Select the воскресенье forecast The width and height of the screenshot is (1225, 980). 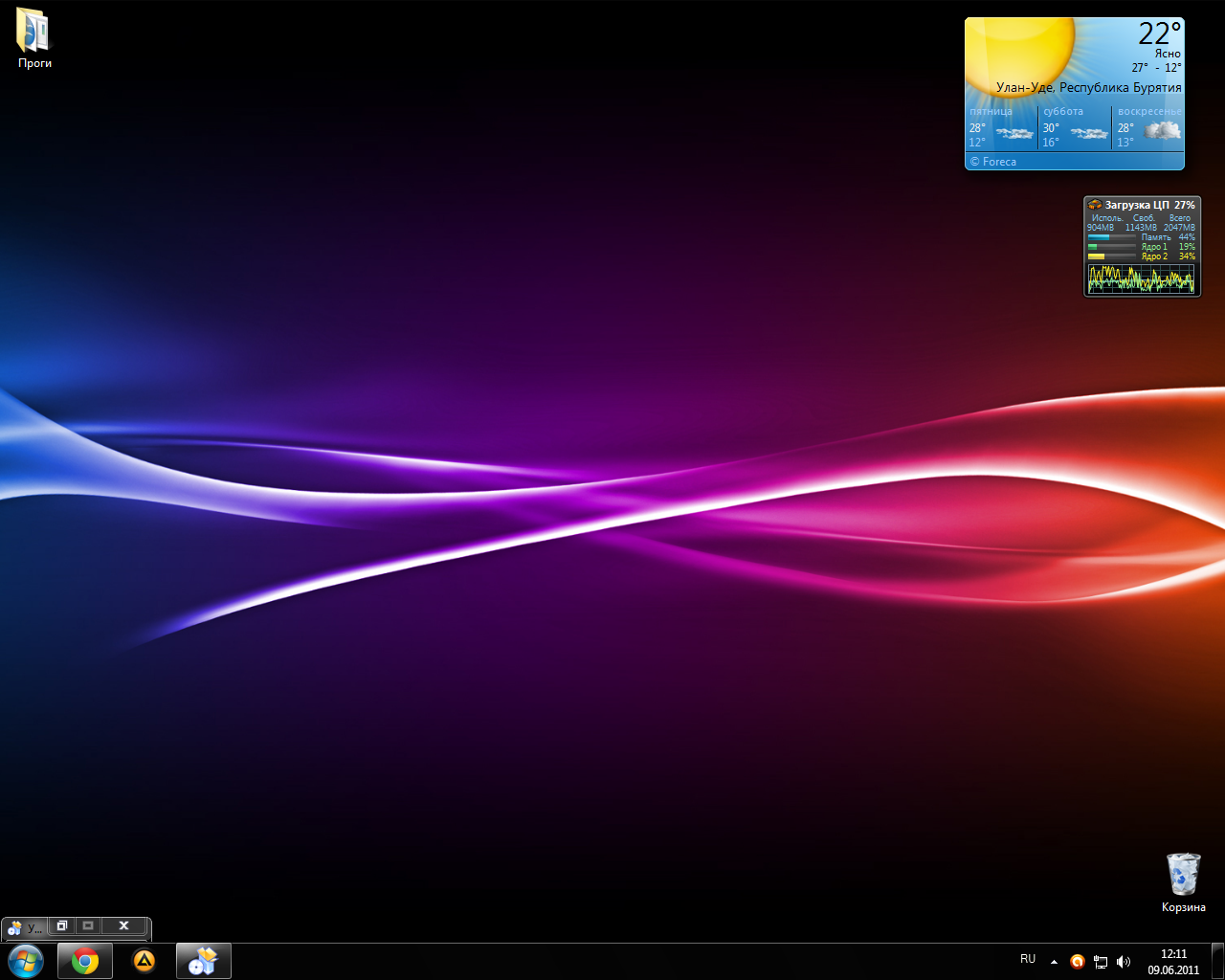pos(1148,127)
